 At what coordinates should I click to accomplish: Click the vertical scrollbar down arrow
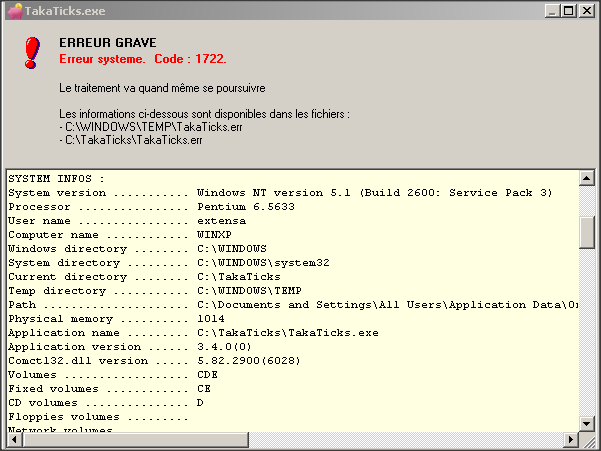(586, 424)
